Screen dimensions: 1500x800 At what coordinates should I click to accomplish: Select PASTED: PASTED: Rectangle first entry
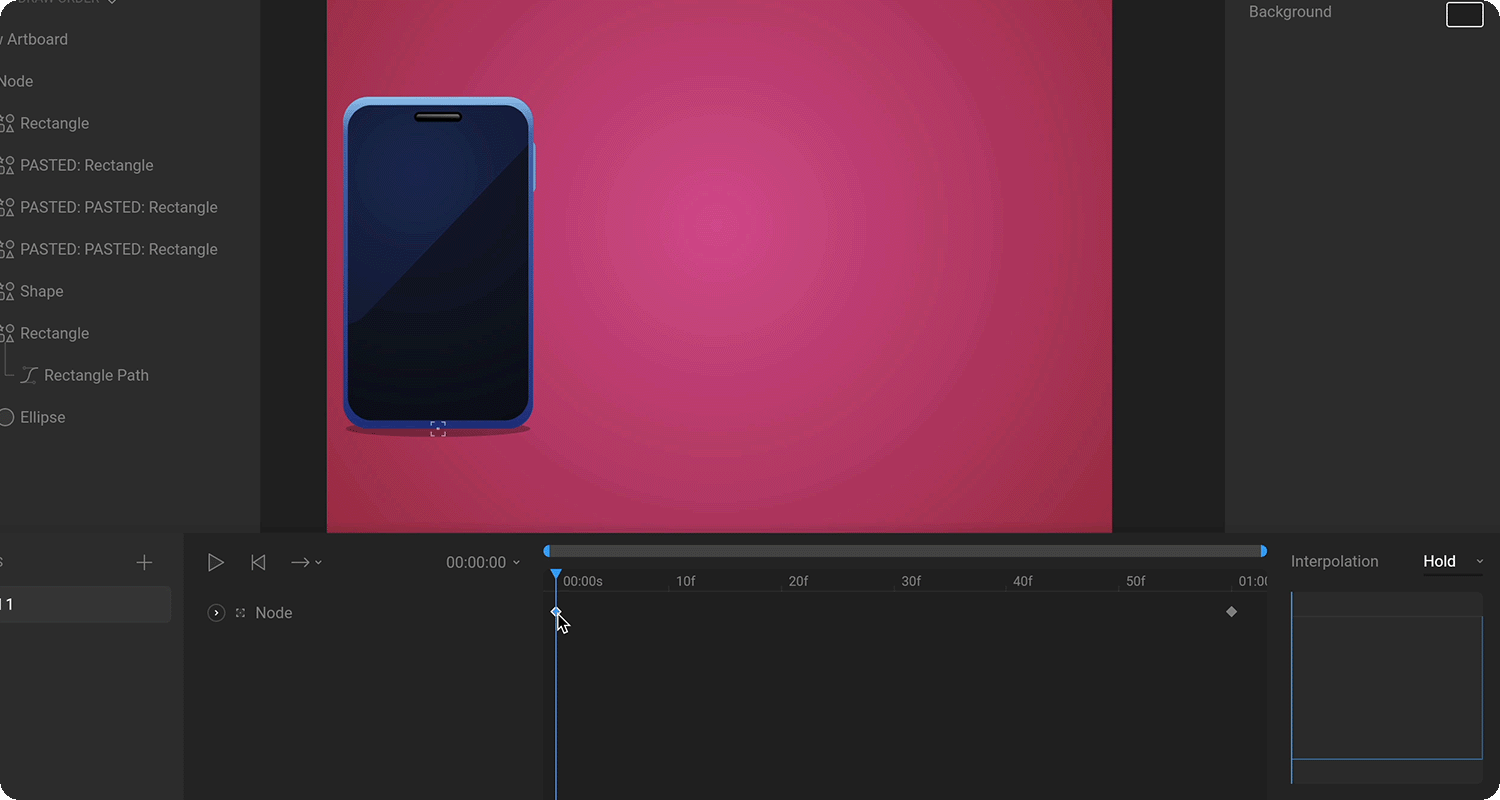118,207
